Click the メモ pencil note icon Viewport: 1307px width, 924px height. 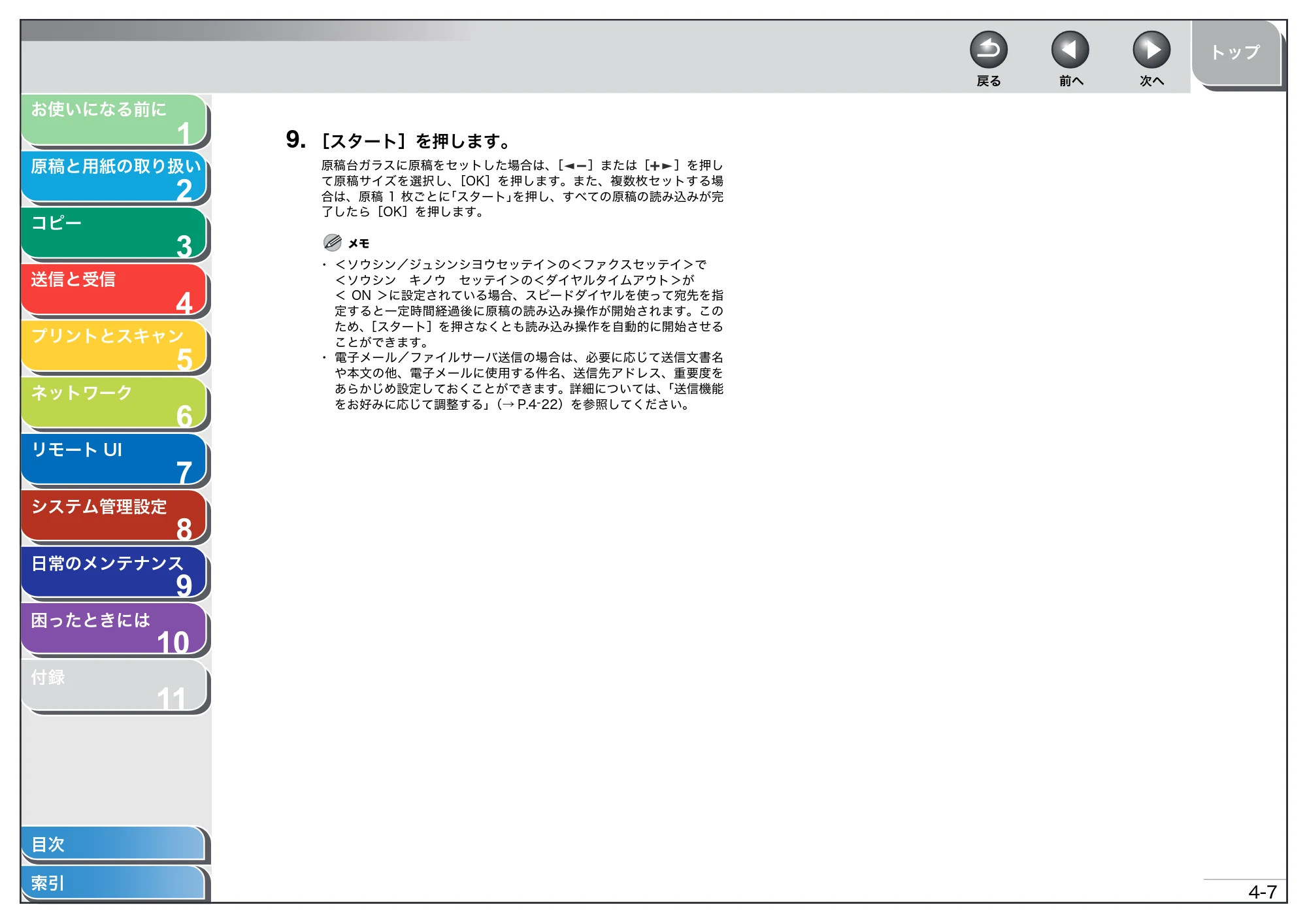pyautogui.click(x=333, y=243)
